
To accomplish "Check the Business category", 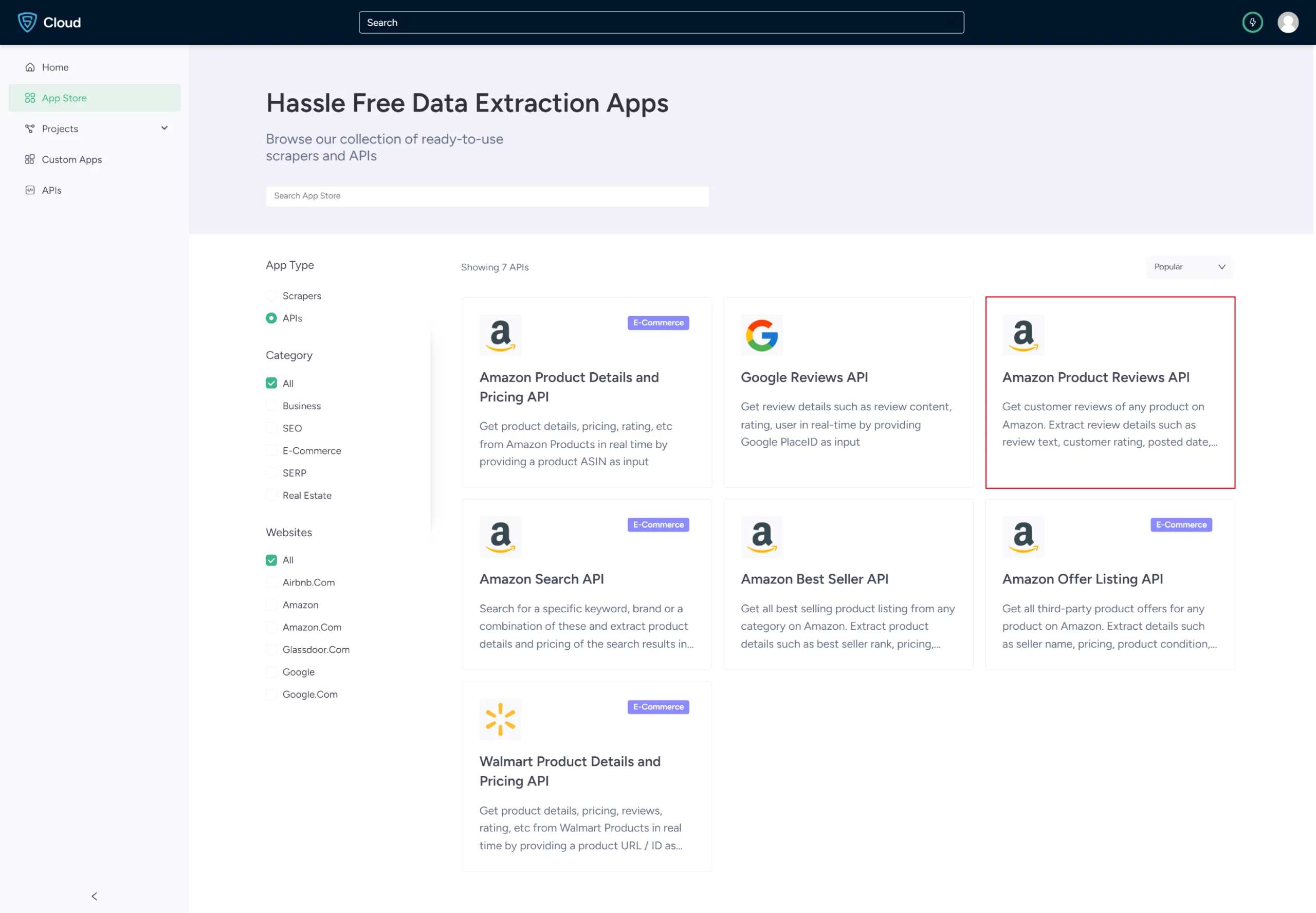I will click(271, 406).
